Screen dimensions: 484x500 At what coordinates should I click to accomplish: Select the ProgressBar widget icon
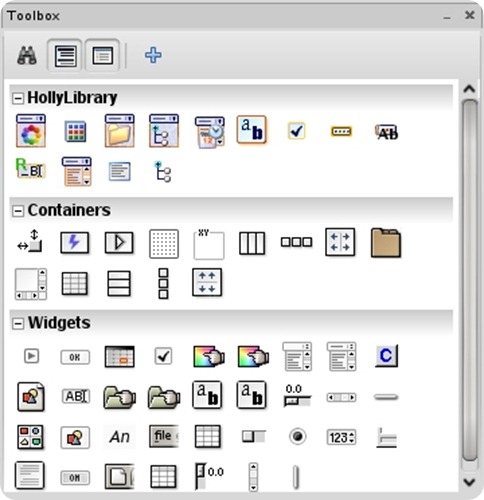[x=254, y=436]
